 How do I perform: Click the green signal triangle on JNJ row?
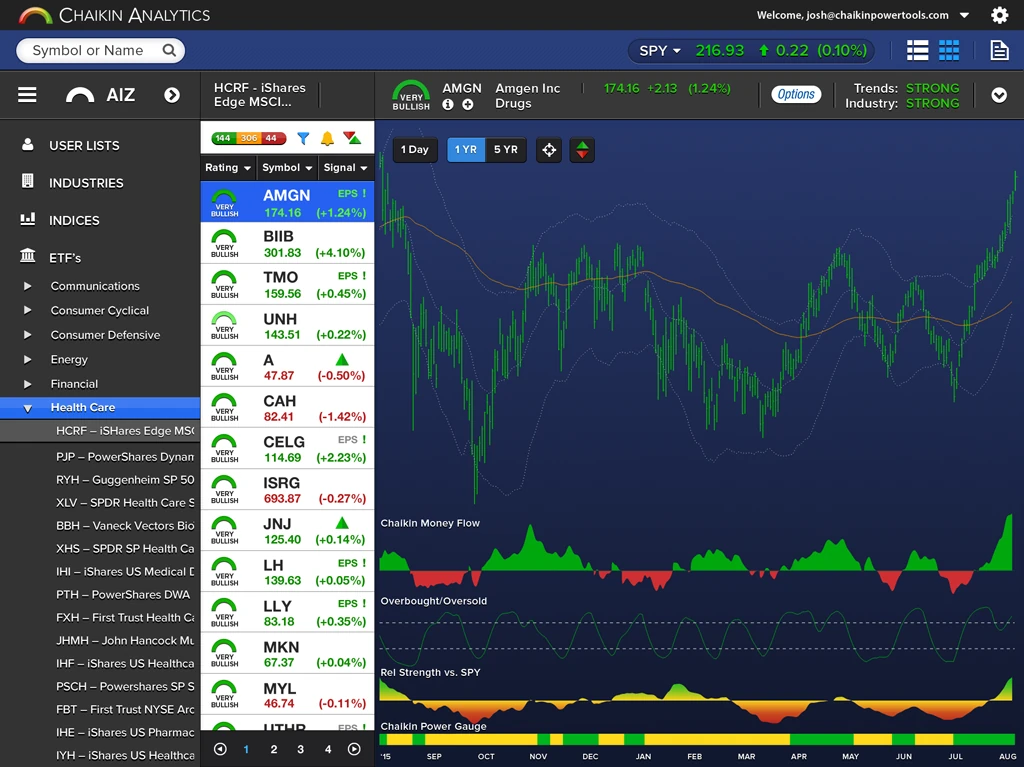[342, 523]
